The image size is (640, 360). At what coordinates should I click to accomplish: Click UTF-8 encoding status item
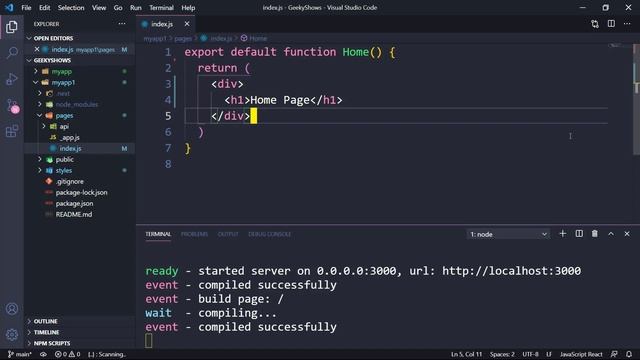pos(530,354)
